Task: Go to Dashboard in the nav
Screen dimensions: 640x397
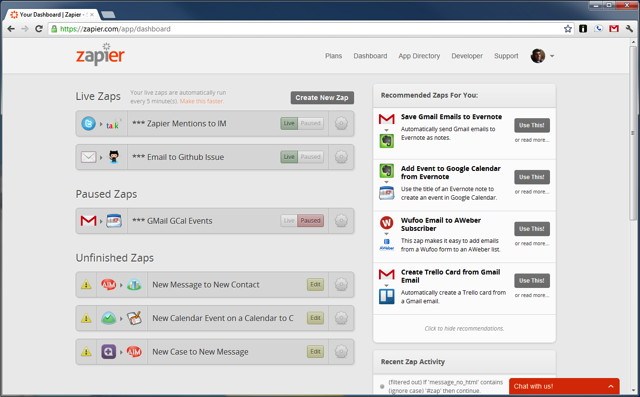Action: click(370, 56)
